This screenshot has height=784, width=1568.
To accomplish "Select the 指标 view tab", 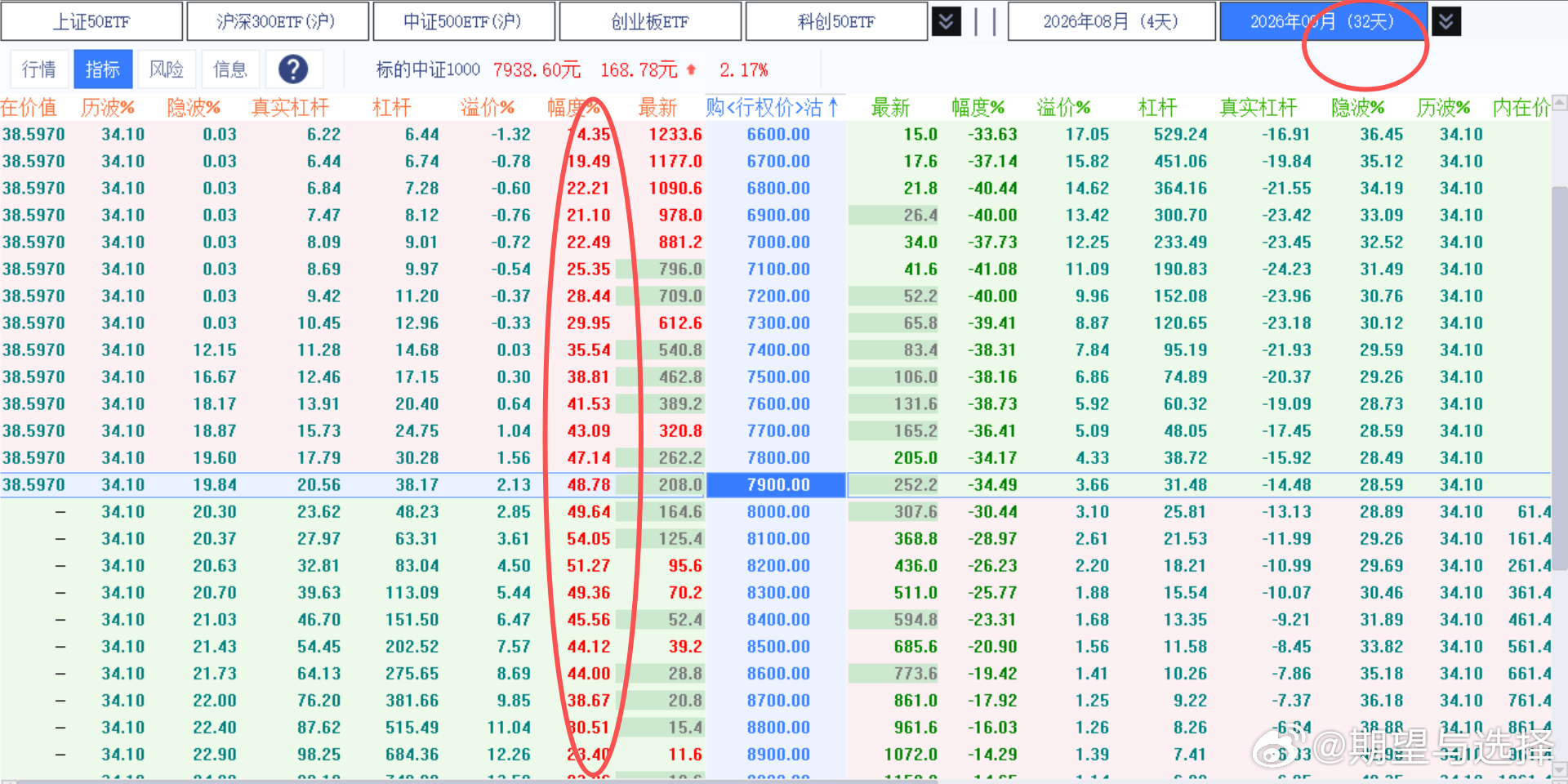I will click(103, 69).
